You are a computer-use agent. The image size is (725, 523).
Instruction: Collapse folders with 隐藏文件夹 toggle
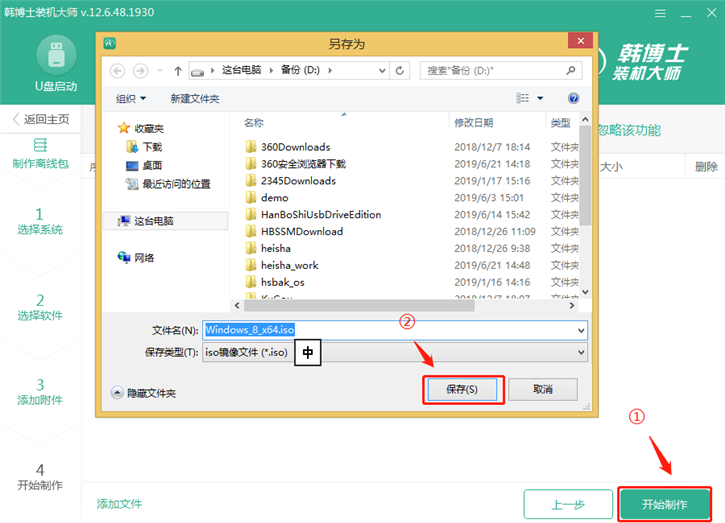pos(143,394)
